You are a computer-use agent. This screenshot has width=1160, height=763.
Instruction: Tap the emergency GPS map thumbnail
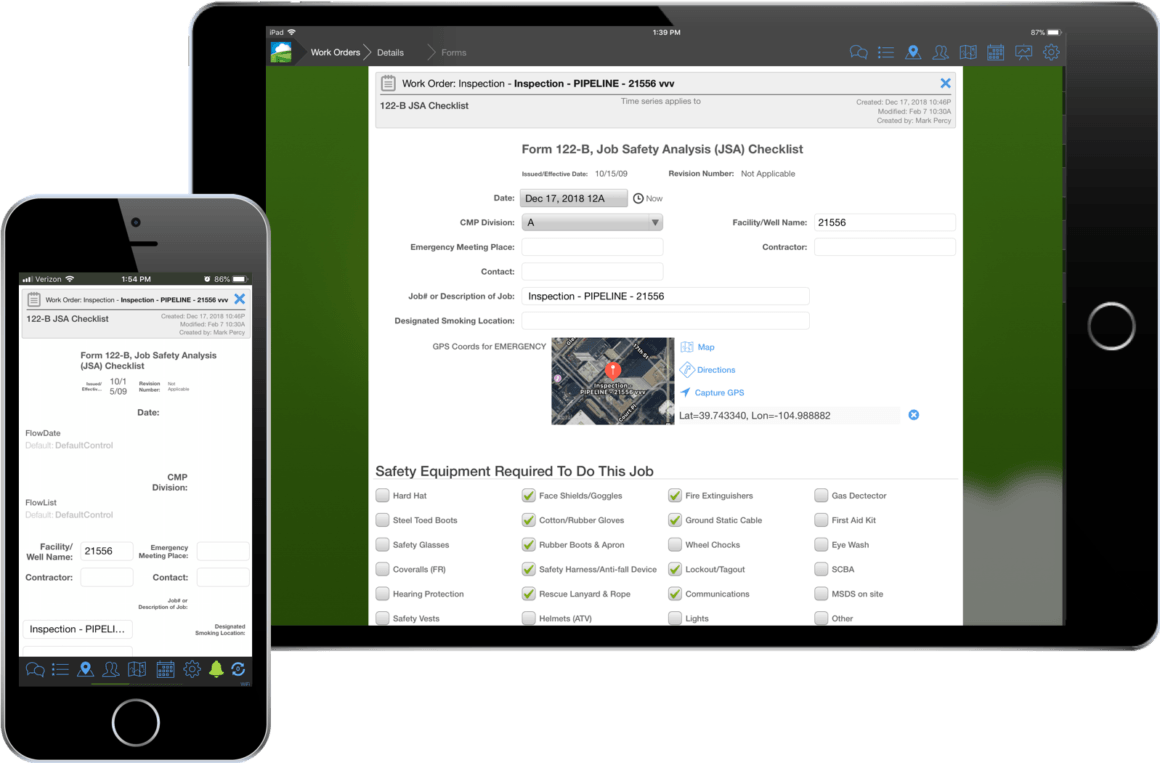[613, 381]
